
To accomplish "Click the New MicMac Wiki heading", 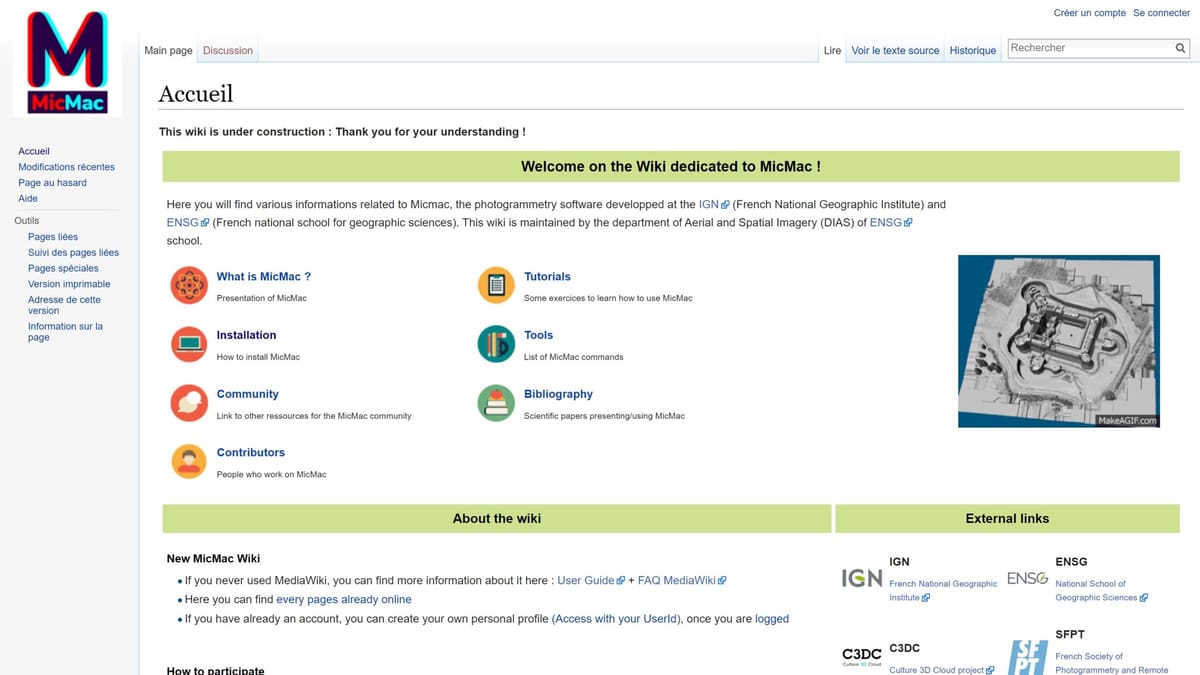I will 213,558.
